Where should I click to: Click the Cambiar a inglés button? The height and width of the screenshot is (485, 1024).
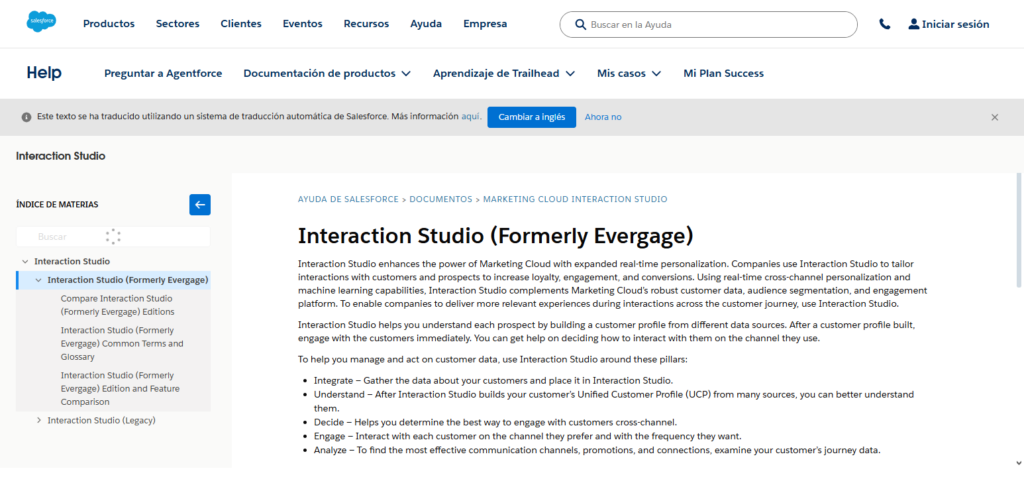pos(532,117)
